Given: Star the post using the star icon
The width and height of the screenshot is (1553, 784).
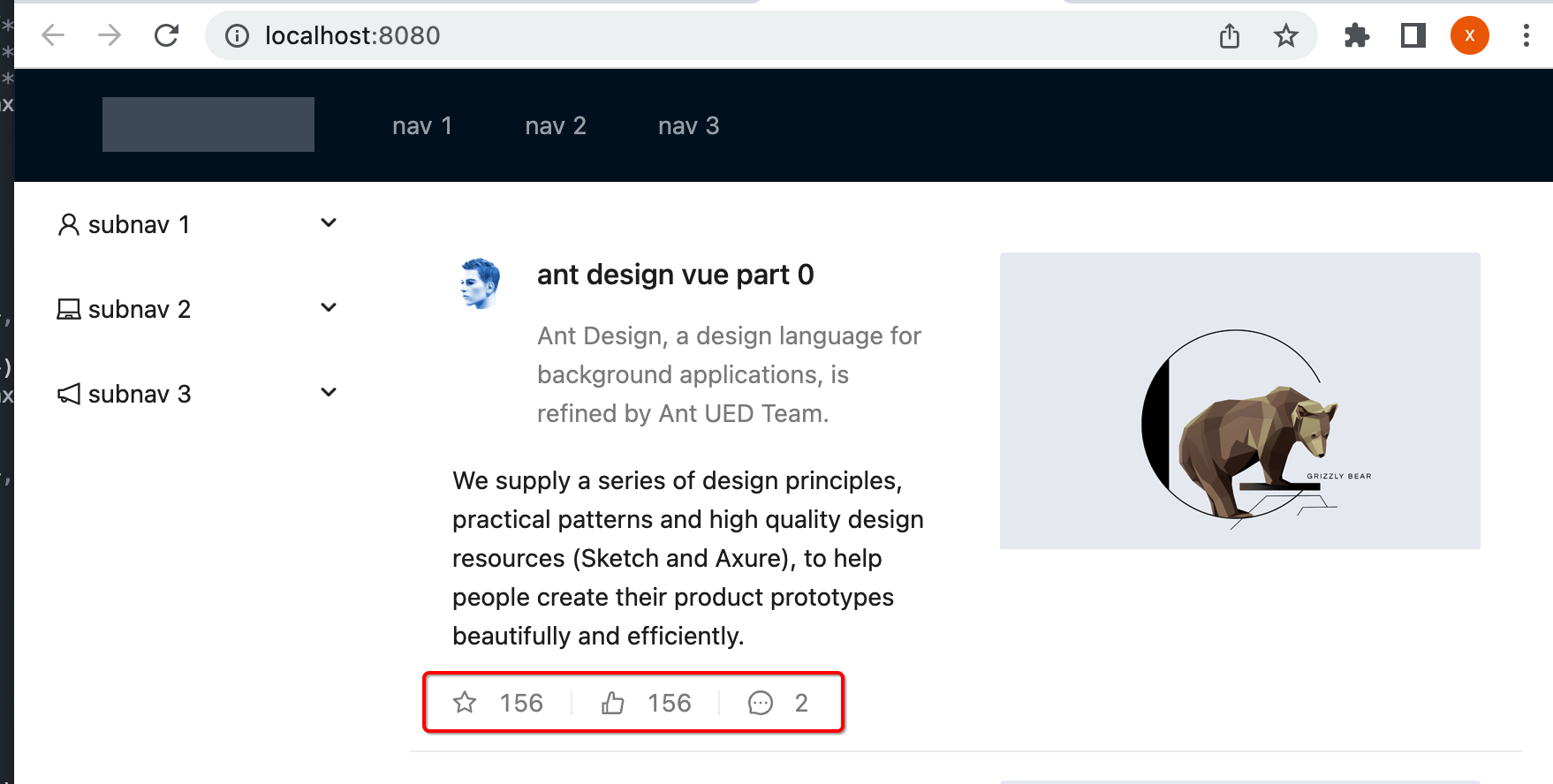Looking at the screenshot, I should pos(465,703).
